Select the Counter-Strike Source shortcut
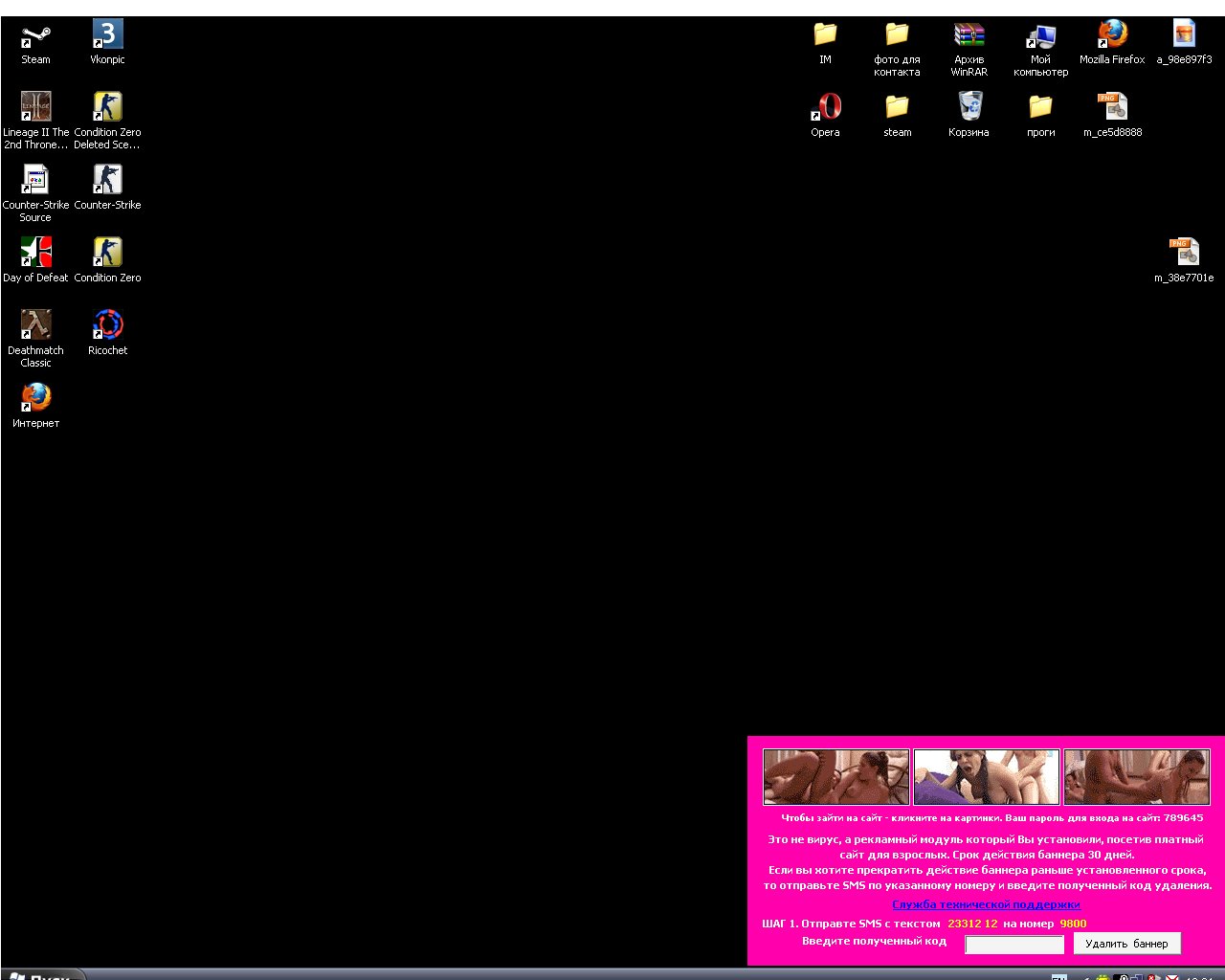Screen dimensions: 1225x980 [35, 193]
